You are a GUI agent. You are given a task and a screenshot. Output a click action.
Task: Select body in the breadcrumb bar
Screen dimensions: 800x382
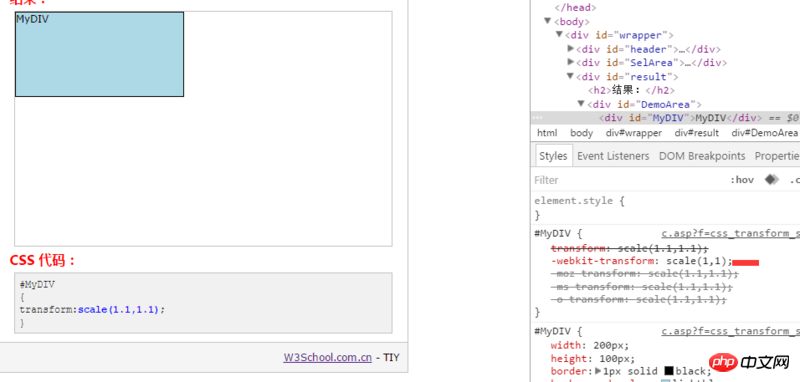pos(581,133)
